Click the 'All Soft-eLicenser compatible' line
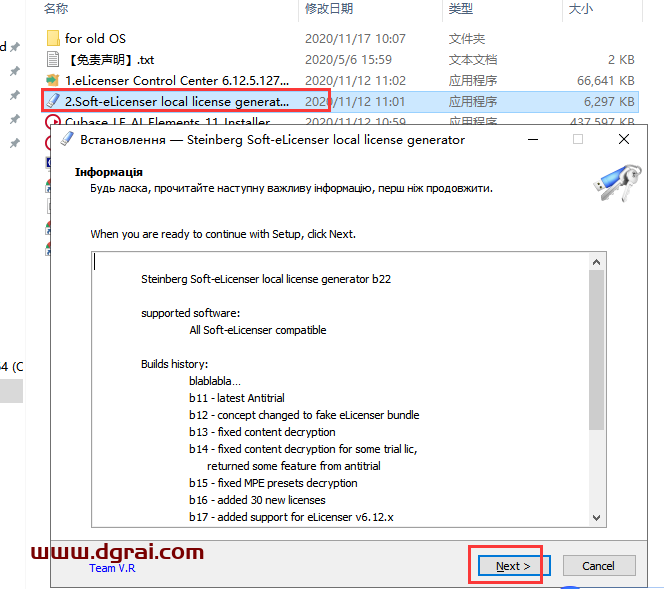 [x=258, y=330]
